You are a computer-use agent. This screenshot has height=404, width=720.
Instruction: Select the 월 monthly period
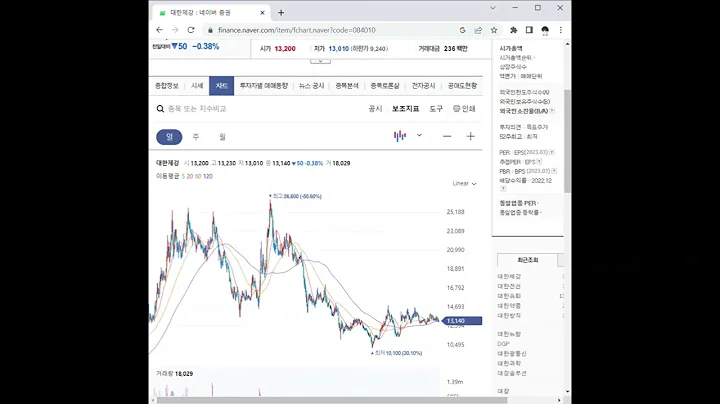222,137
